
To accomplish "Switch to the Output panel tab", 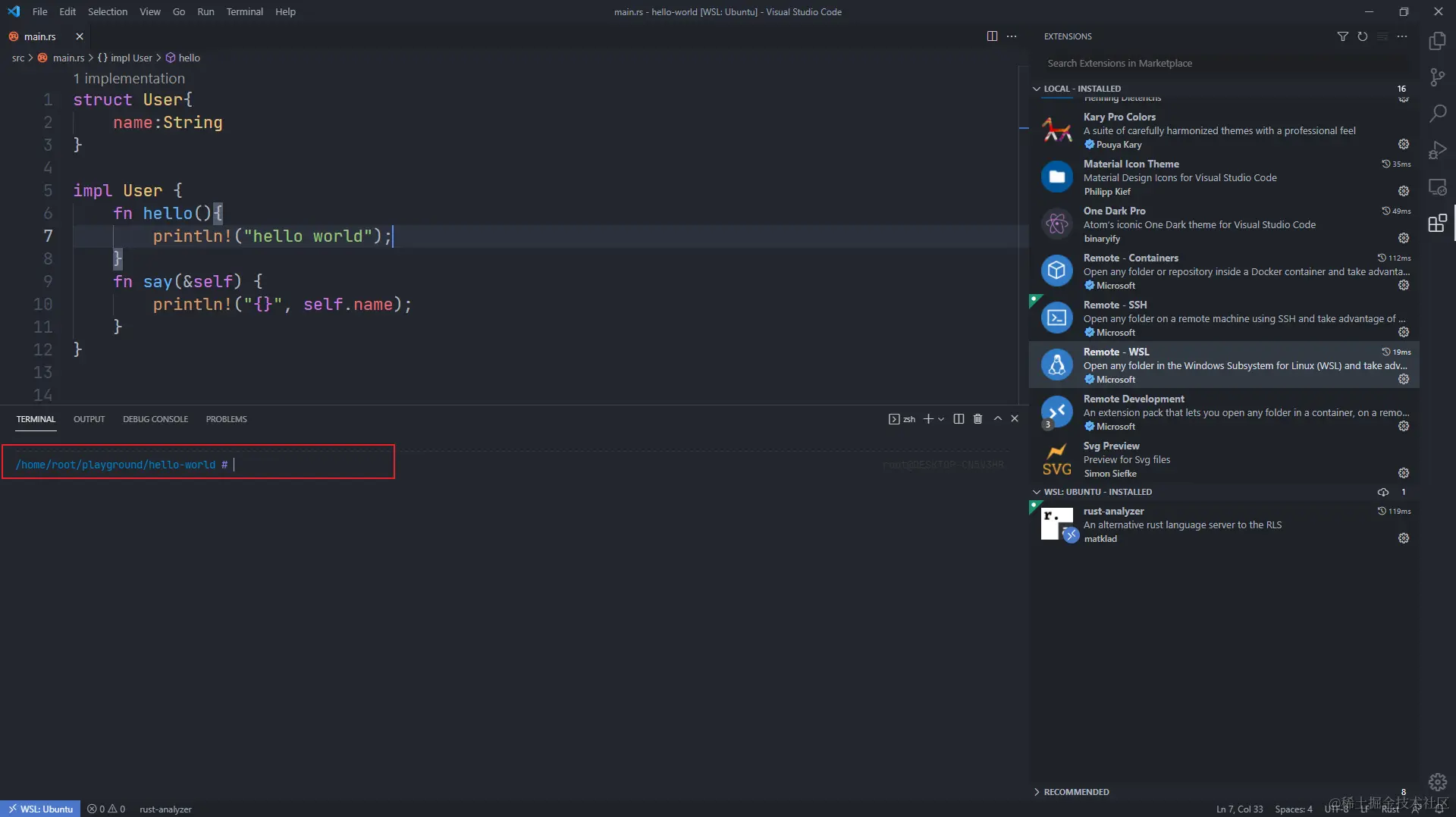I will 89,419.
